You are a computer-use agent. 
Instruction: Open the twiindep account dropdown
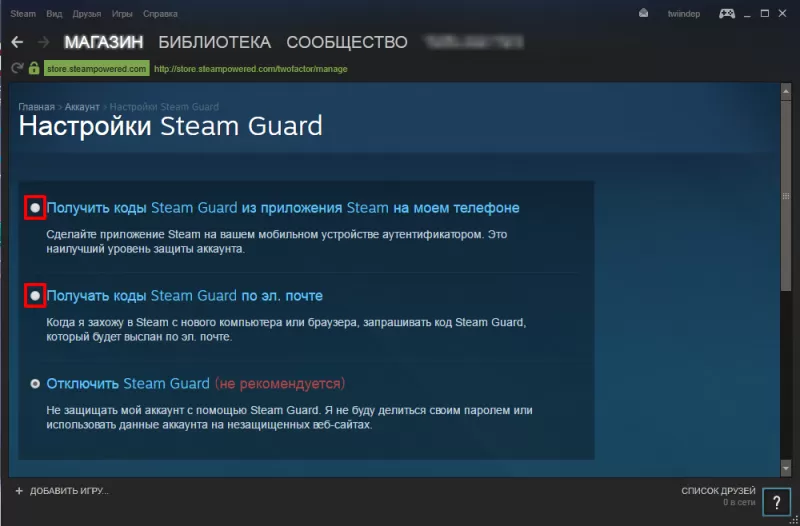coord(684,14)
